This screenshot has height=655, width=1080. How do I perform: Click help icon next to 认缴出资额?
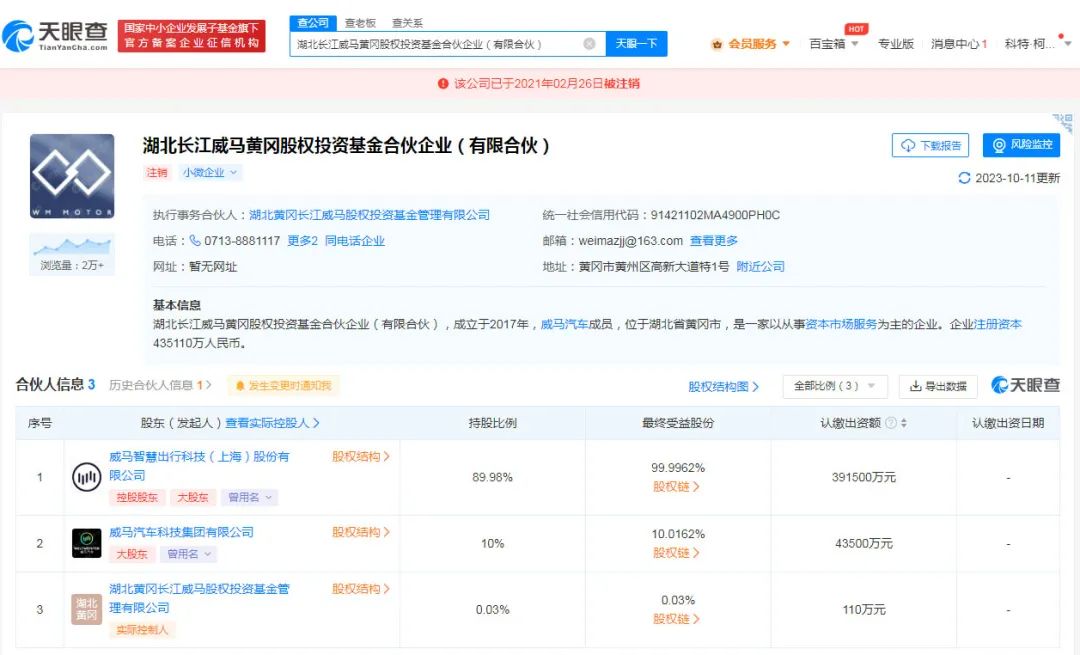point(891,423)
